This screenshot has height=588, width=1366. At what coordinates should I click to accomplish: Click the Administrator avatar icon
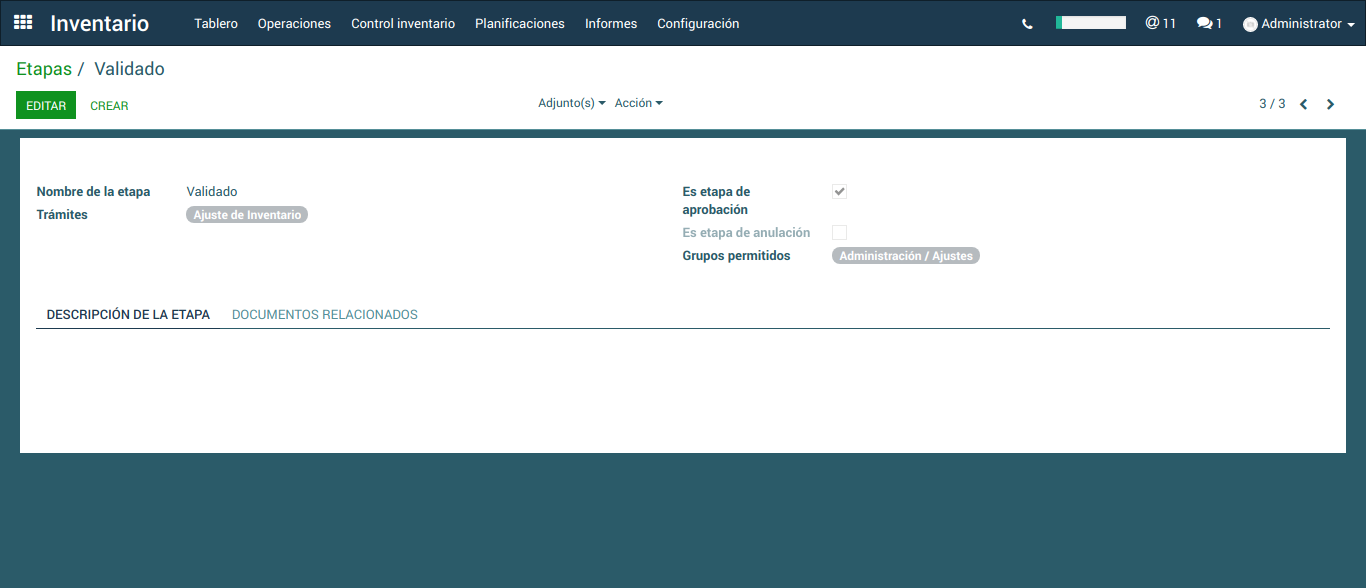point(1250,24)
